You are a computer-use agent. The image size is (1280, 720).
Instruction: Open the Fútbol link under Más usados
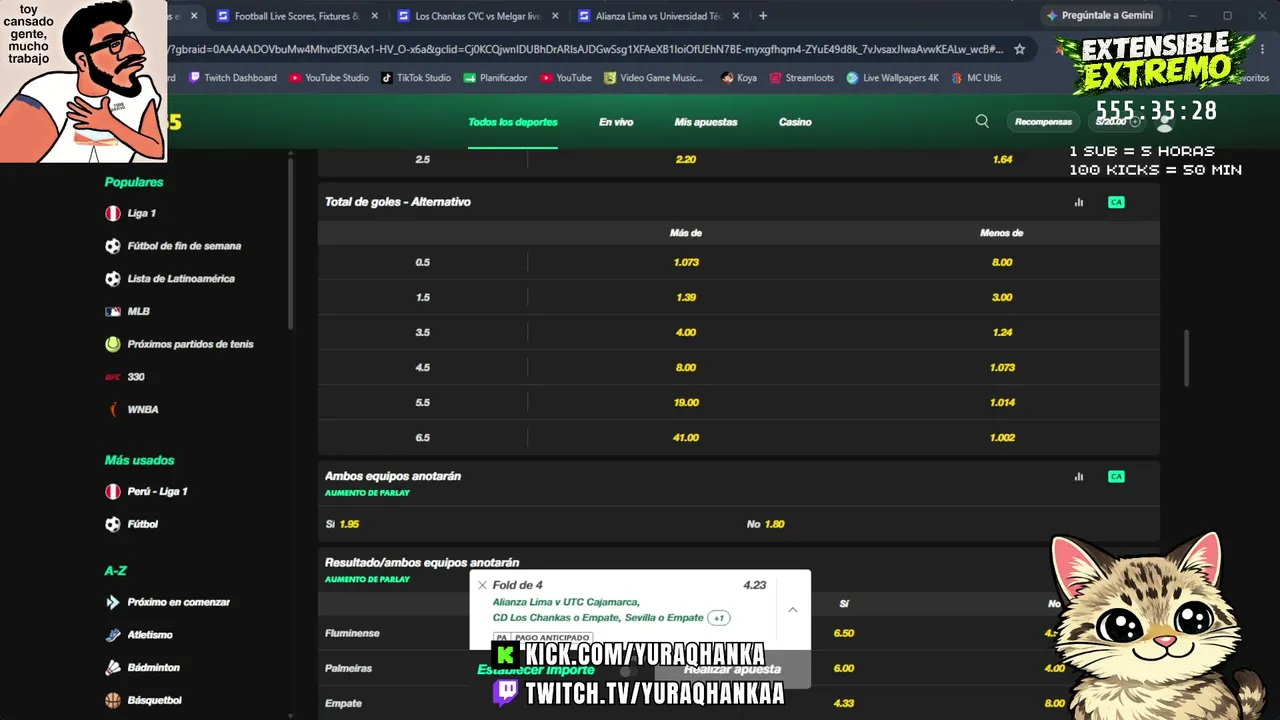(143, 524)
